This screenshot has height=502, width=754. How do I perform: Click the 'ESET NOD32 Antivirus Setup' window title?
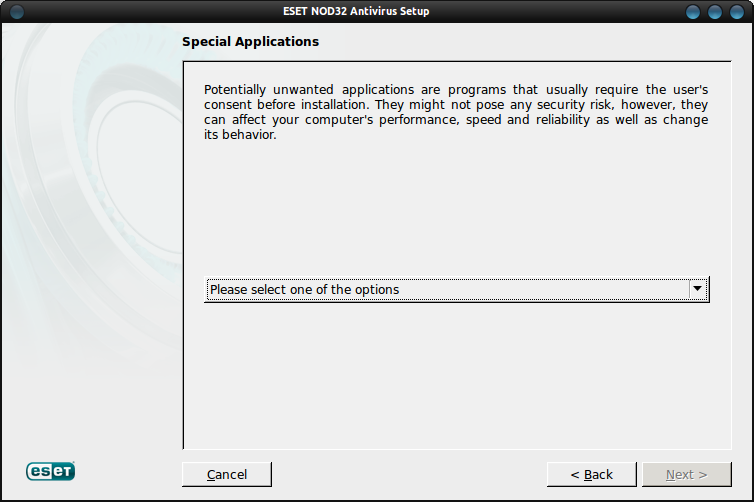[356, 11]
